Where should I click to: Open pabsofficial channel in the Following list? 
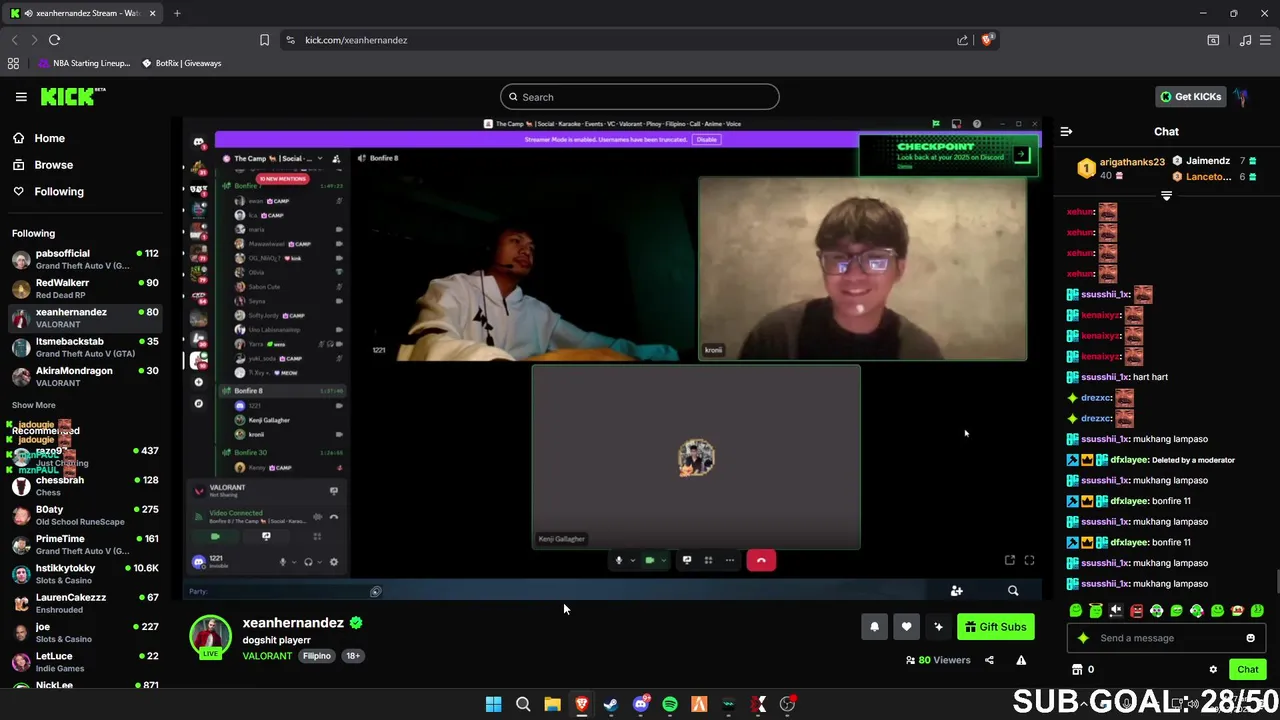tap(84, 259)
